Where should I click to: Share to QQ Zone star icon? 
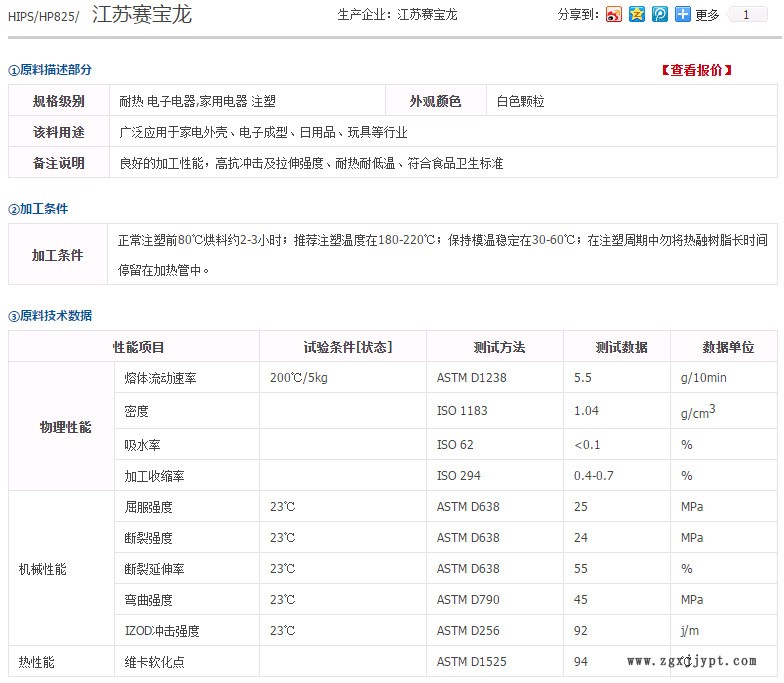[636, 14]
